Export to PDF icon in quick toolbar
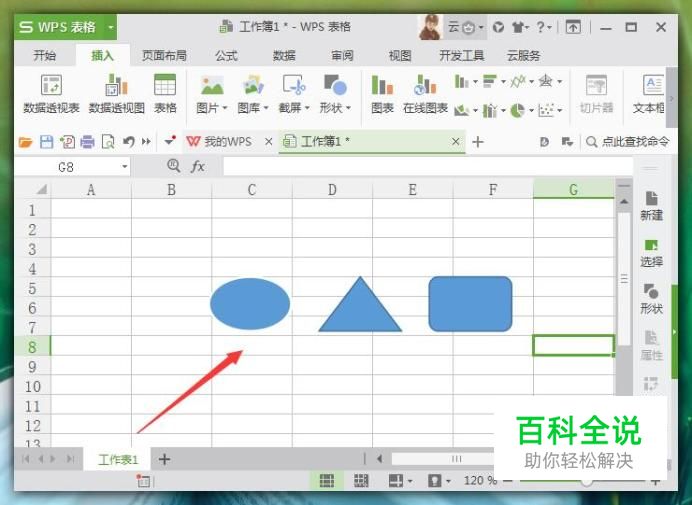The image size is (692, 505). [x=67, y=142]
